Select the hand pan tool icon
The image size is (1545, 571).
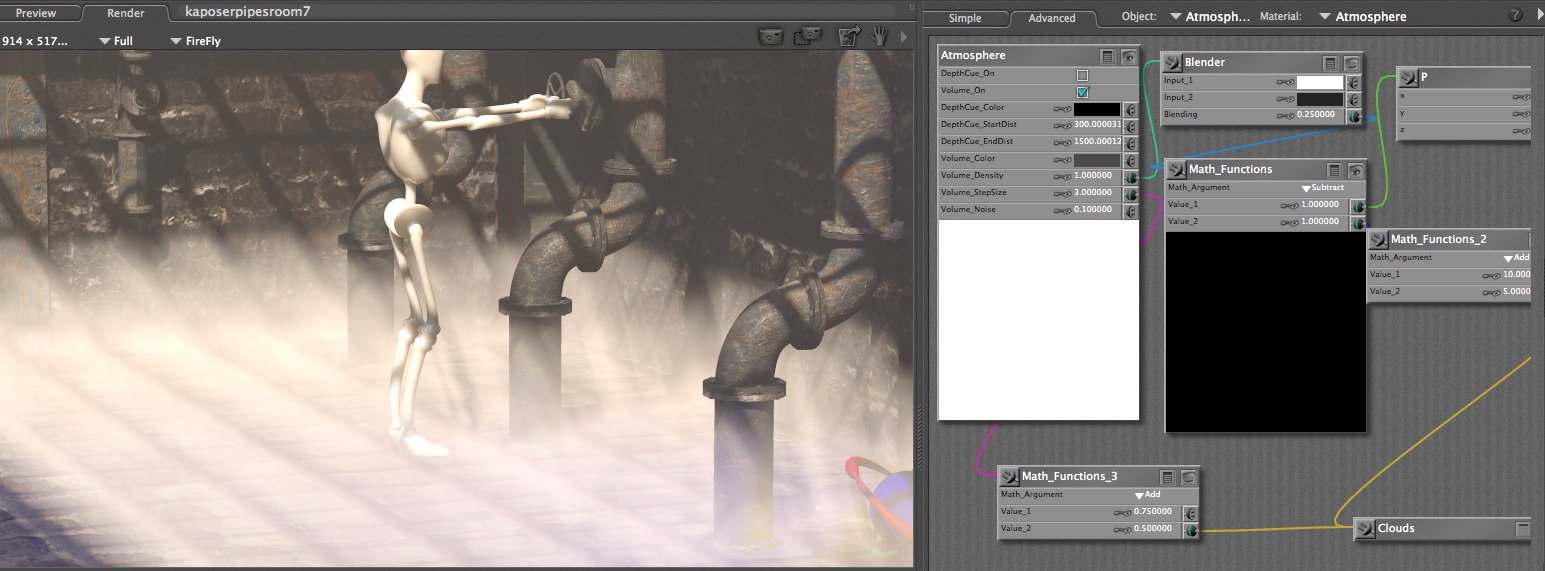pyautogui.click(x=880, y=37)
